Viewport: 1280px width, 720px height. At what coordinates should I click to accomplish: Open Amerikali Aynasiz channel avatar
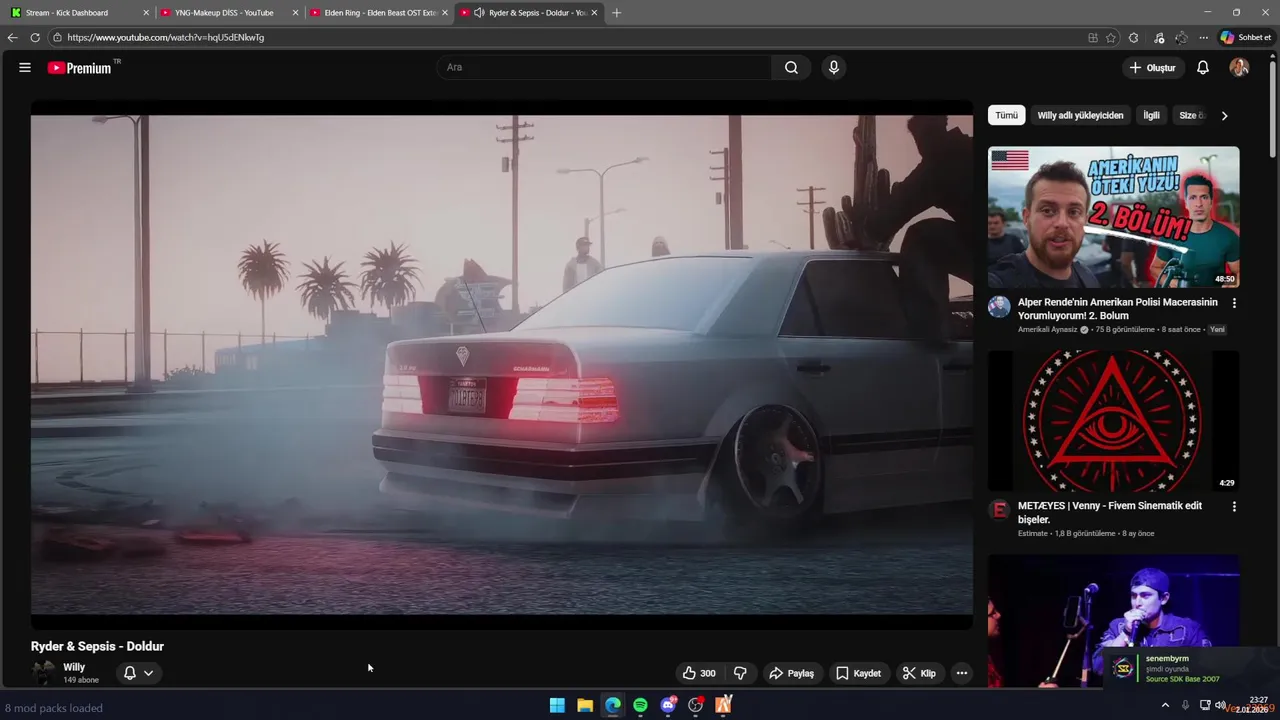tap(999, 307)
